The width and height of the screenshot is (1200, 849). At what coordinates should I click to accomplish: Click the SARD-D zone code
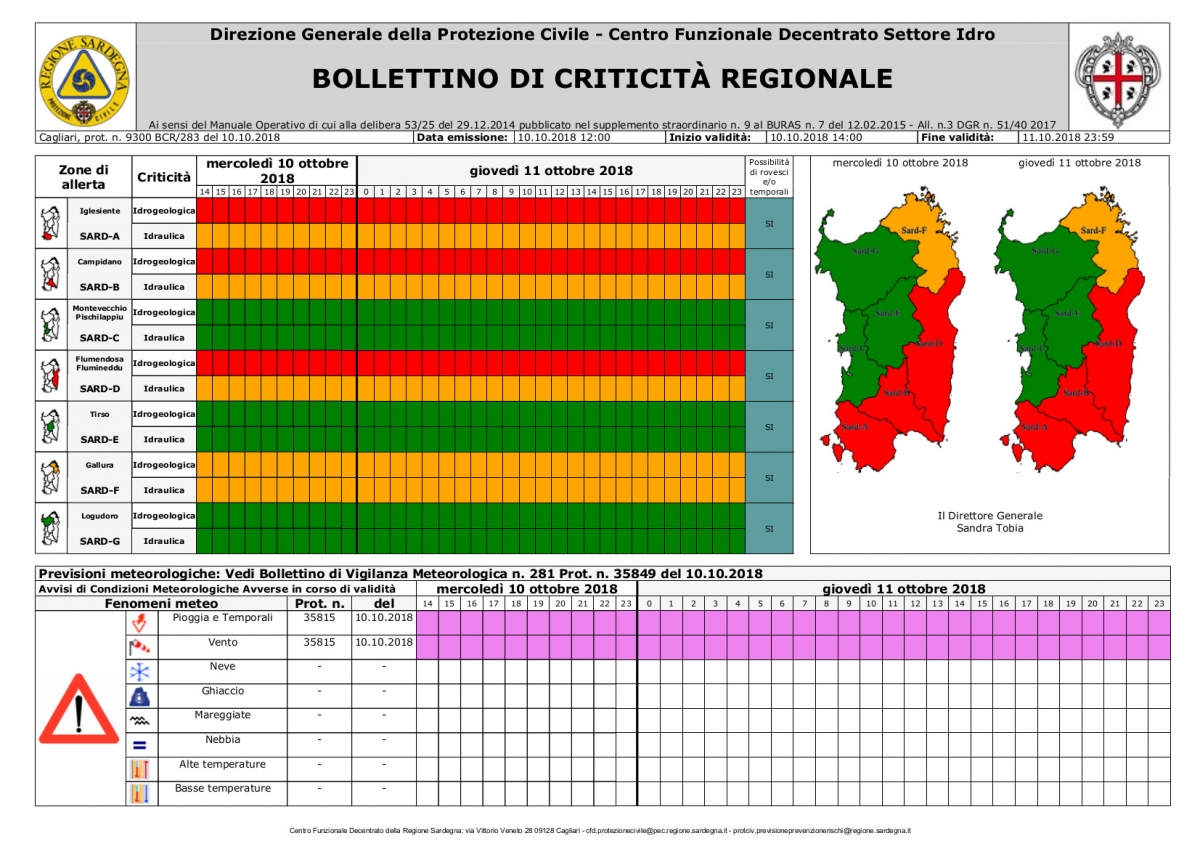100,389
